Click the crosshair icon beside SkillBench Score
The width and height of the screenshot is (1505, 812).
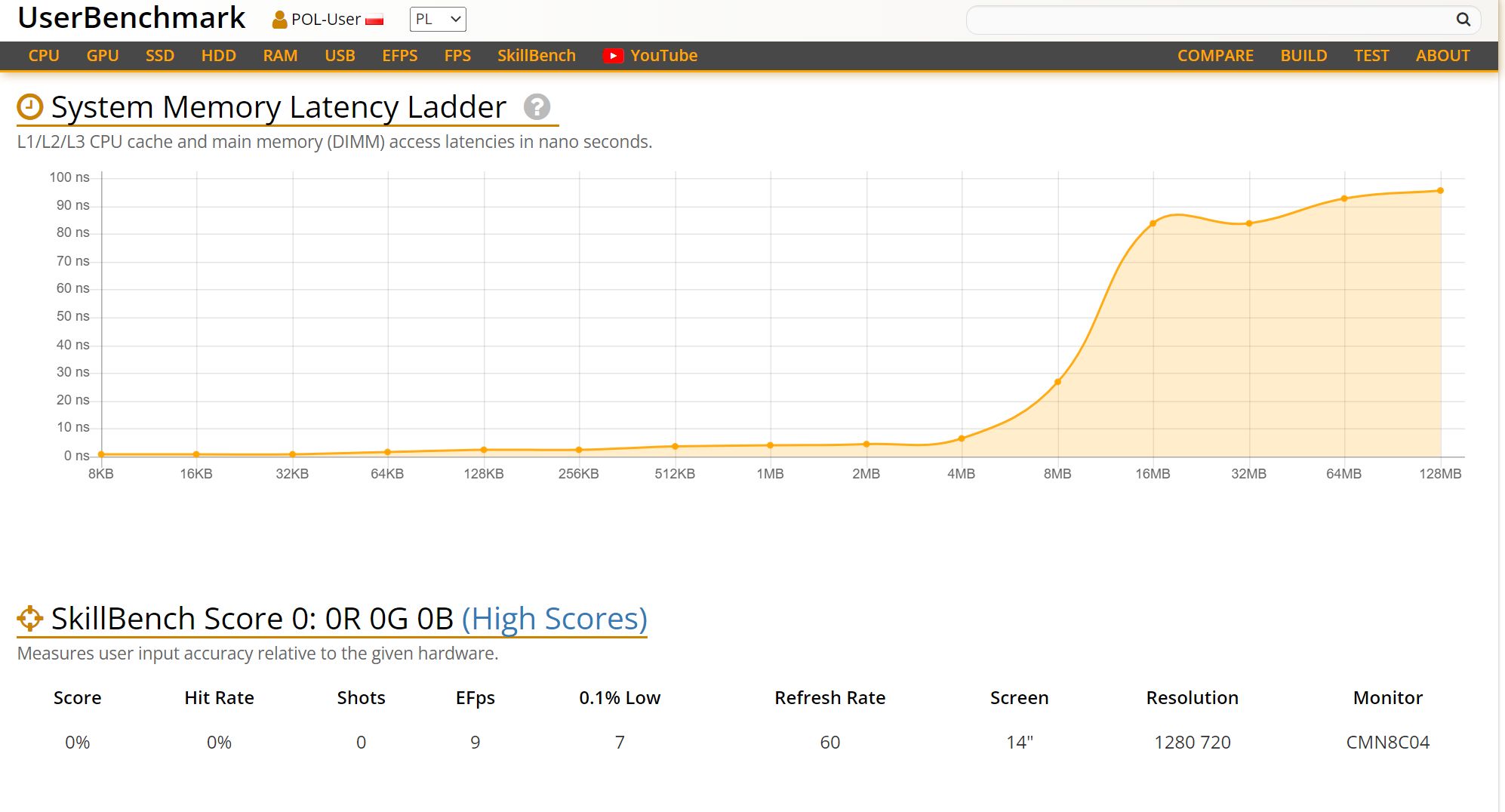[30, 618]
